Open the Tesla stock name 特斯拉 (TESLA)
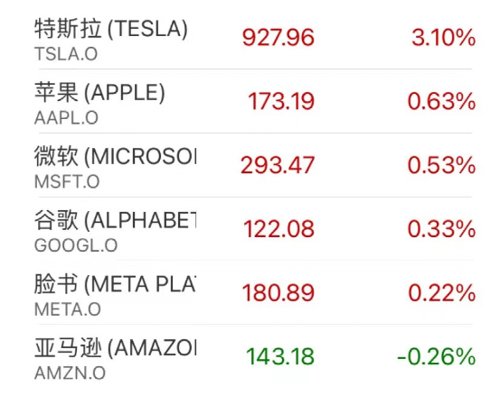Viewport: 500px width, 396px height. point(111,29)
